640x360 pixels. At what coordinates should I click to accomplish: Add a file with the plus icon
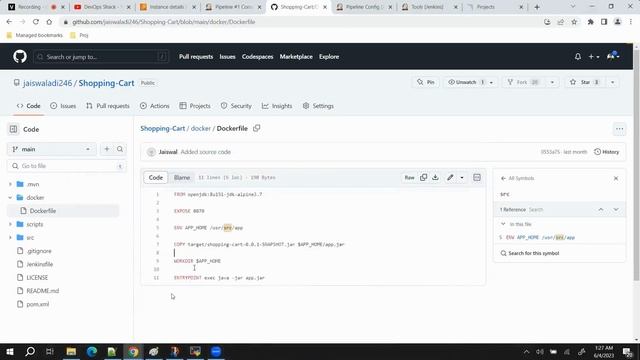tap(107, 149)
